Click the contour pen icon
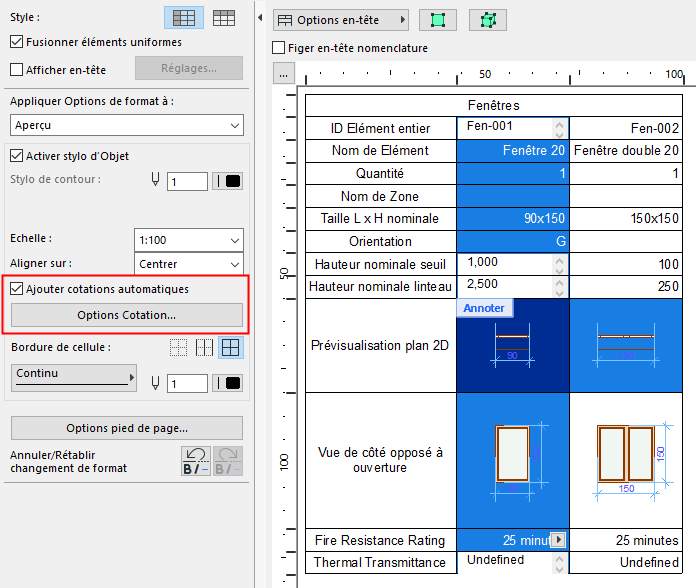Image resolution: width=696 pixels, height=588 pixels. tap(155, 180)
